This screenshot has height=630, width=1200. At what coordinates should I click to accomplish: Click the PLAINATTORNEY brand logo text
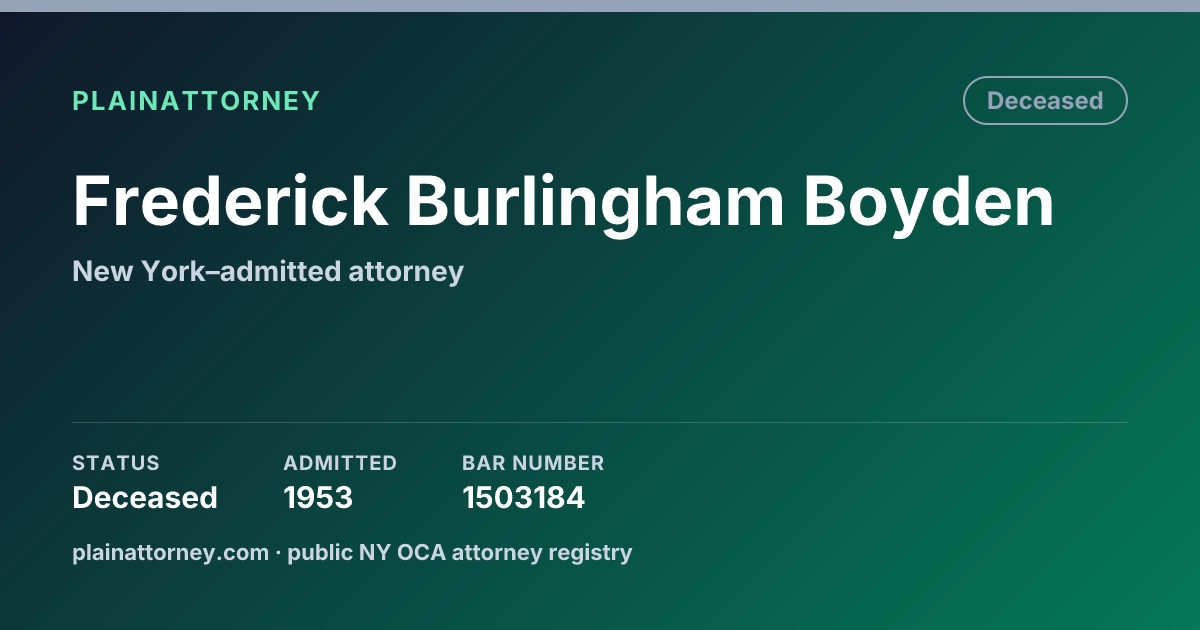[x=196, y=101]
